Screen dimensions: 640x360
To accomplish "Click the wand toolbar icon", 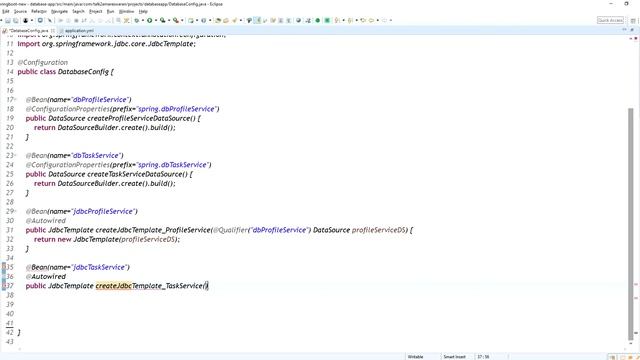I will (x=50, y=20).
